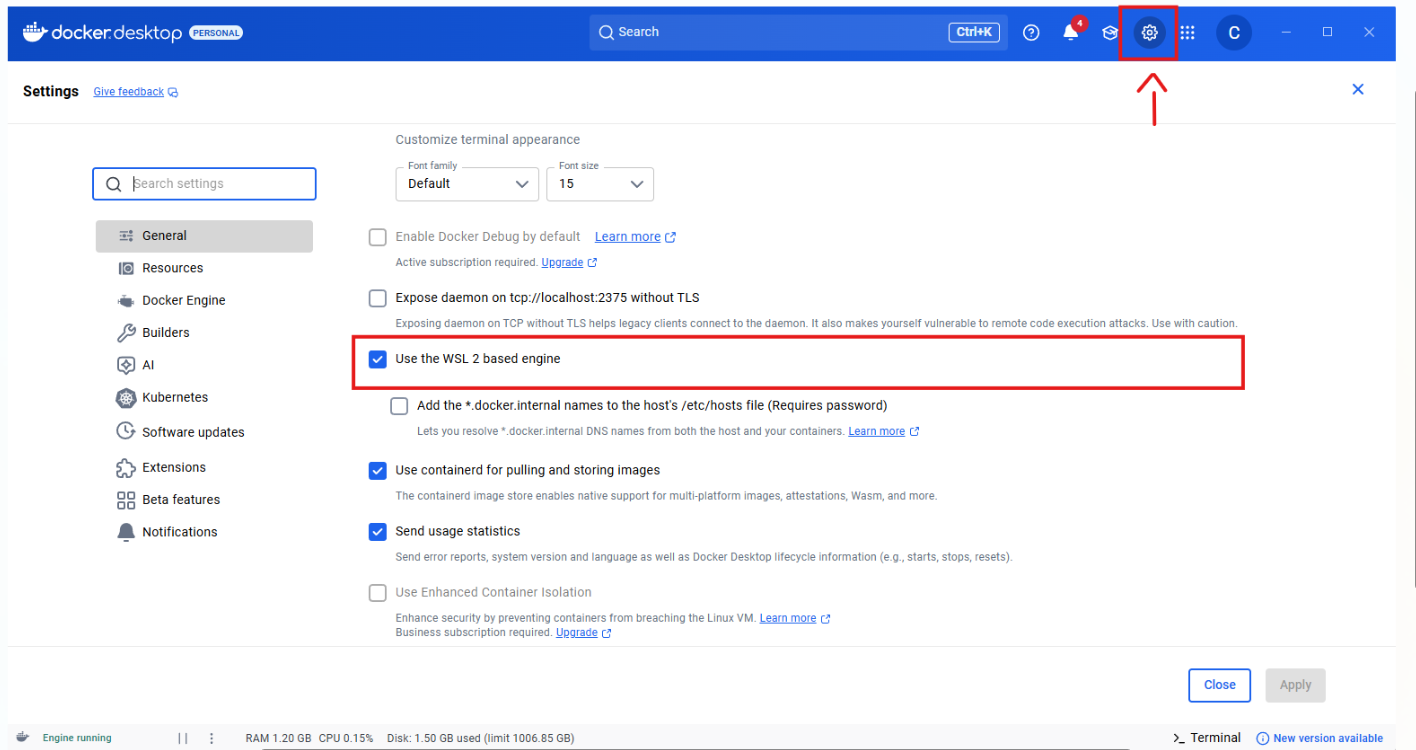Click Engine running status text
The image size is (1416, 750).
click(x=77, y=738)
